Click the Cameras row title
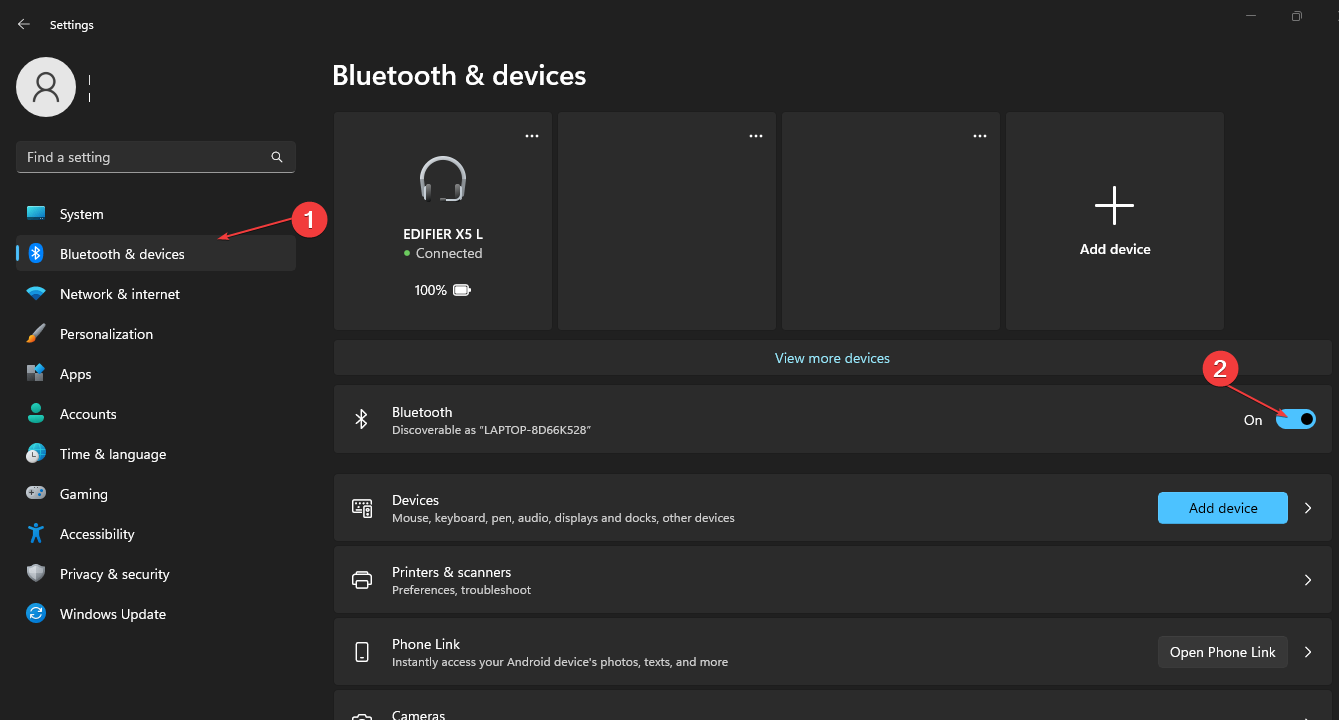The width and height of the screenshot is (1339, 720). pyautogui.click(x=418, y=715)
